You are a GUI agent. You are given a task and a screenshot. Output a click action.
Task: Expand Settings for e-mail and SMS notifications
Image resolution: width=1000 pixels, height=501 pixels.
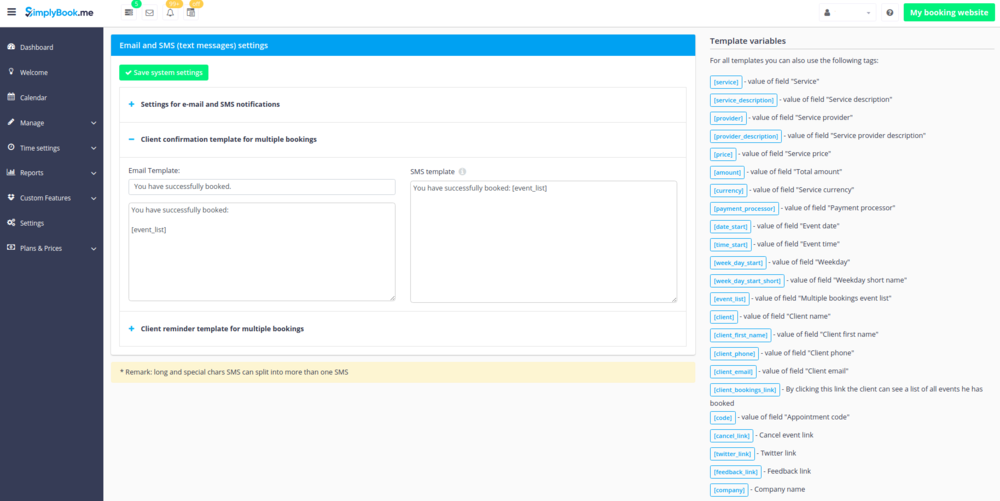pos(210,104)
